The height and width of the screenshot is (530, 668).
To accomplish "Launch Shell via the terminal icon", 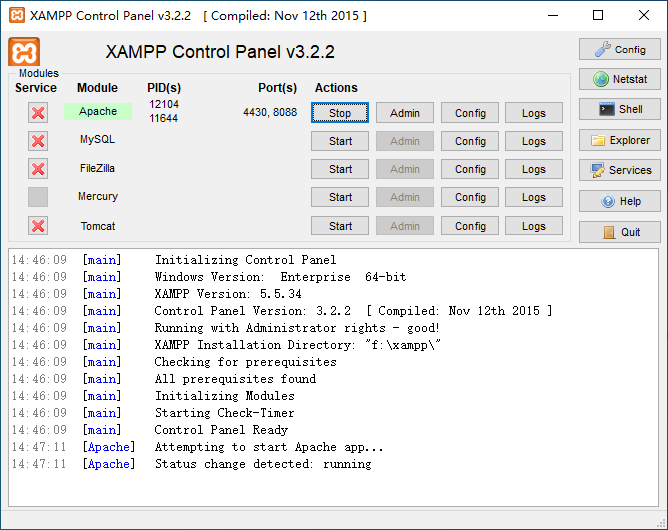I will (619, 109).
